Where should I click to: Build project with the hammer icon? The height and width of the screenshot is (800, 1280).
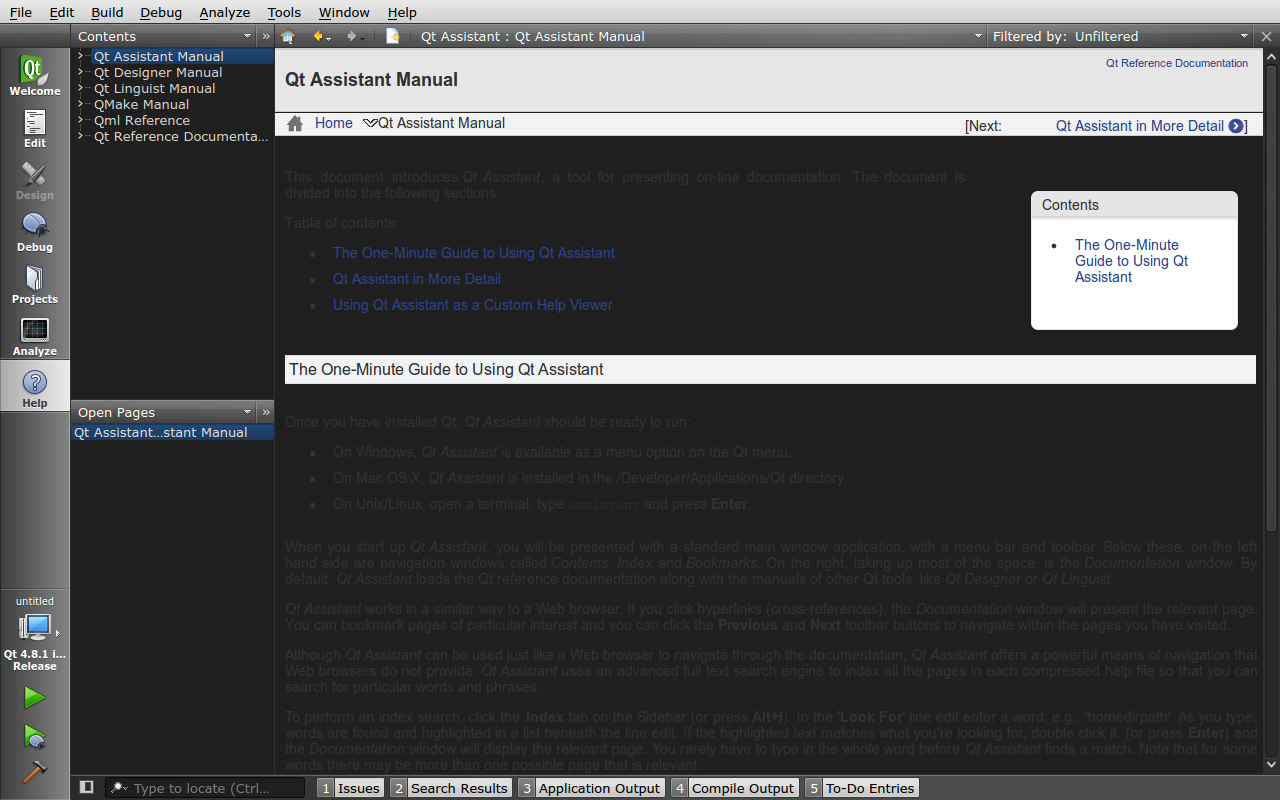pos(34,772)
